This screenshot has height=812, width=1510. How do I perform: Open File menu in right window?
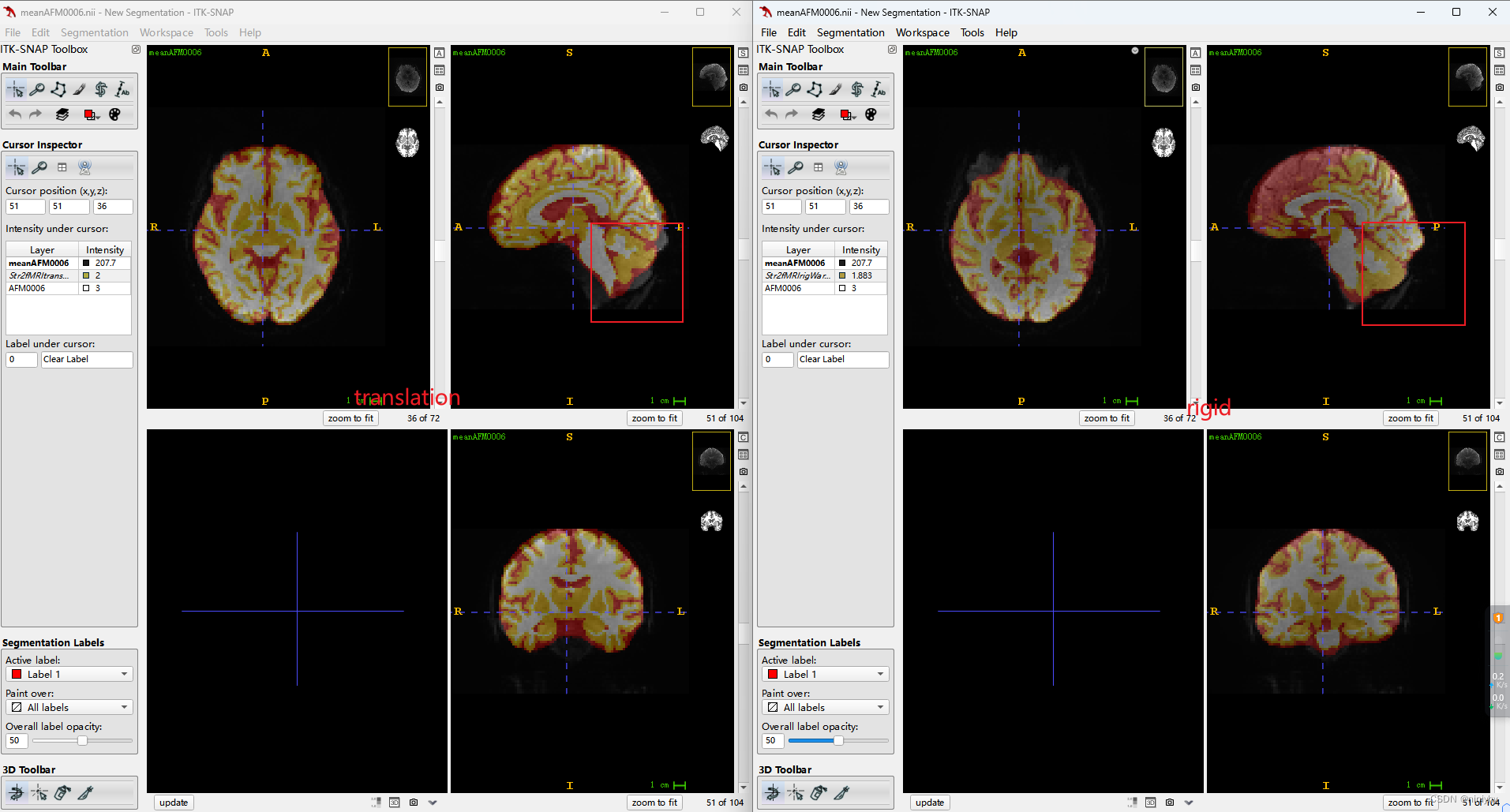coord(769,32)
